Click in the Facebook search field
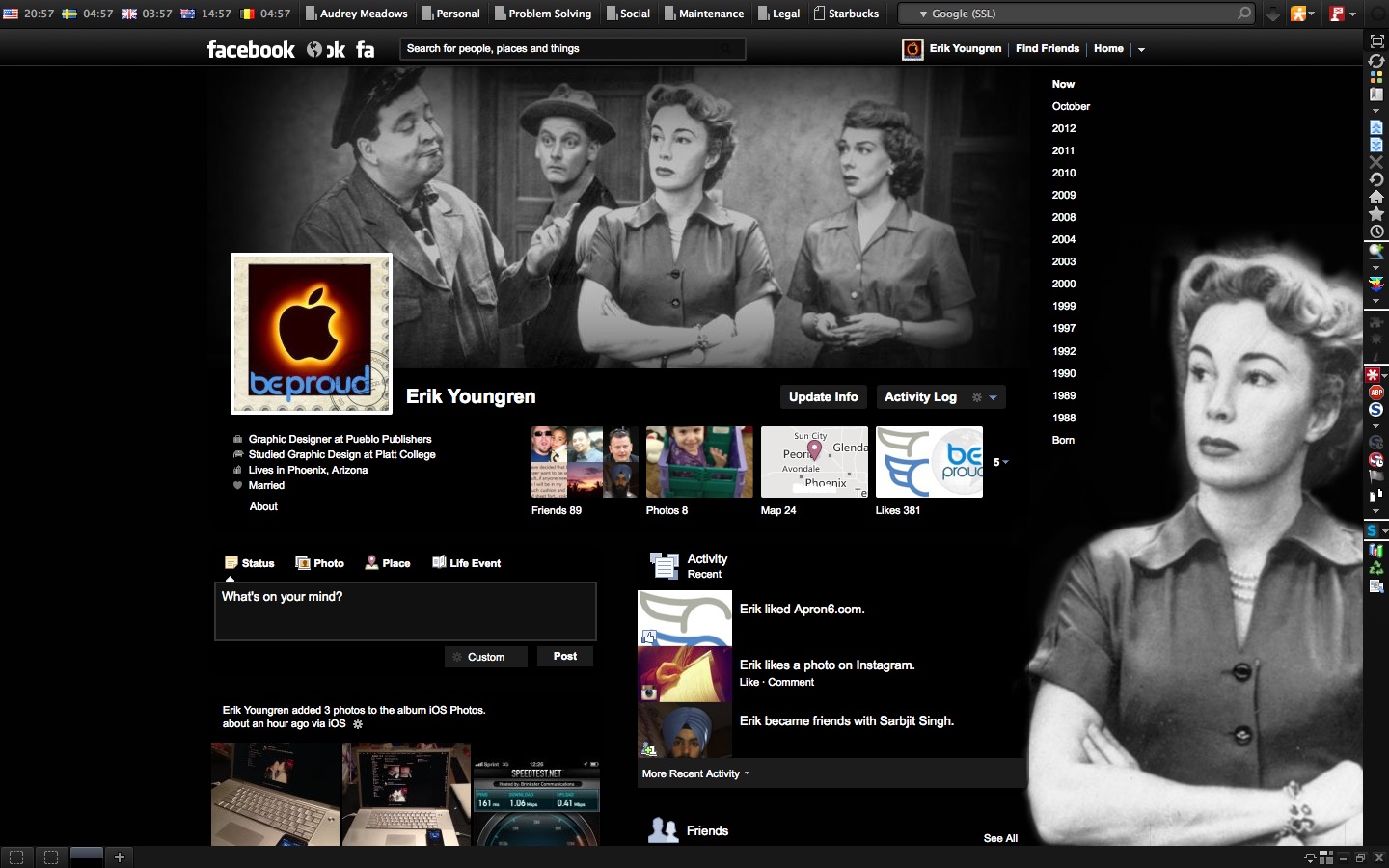This screenshot has height=868, width=1389. (572, 48)
